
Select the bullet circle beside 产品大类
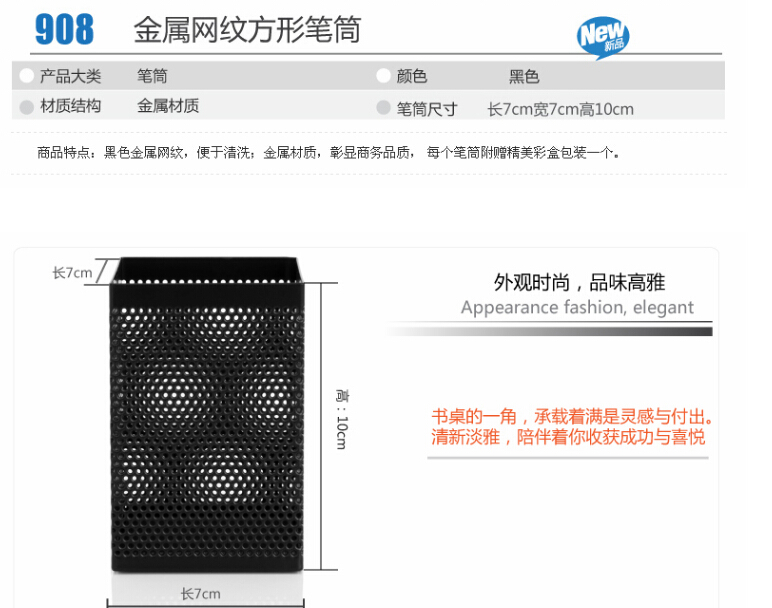(27, 76)
